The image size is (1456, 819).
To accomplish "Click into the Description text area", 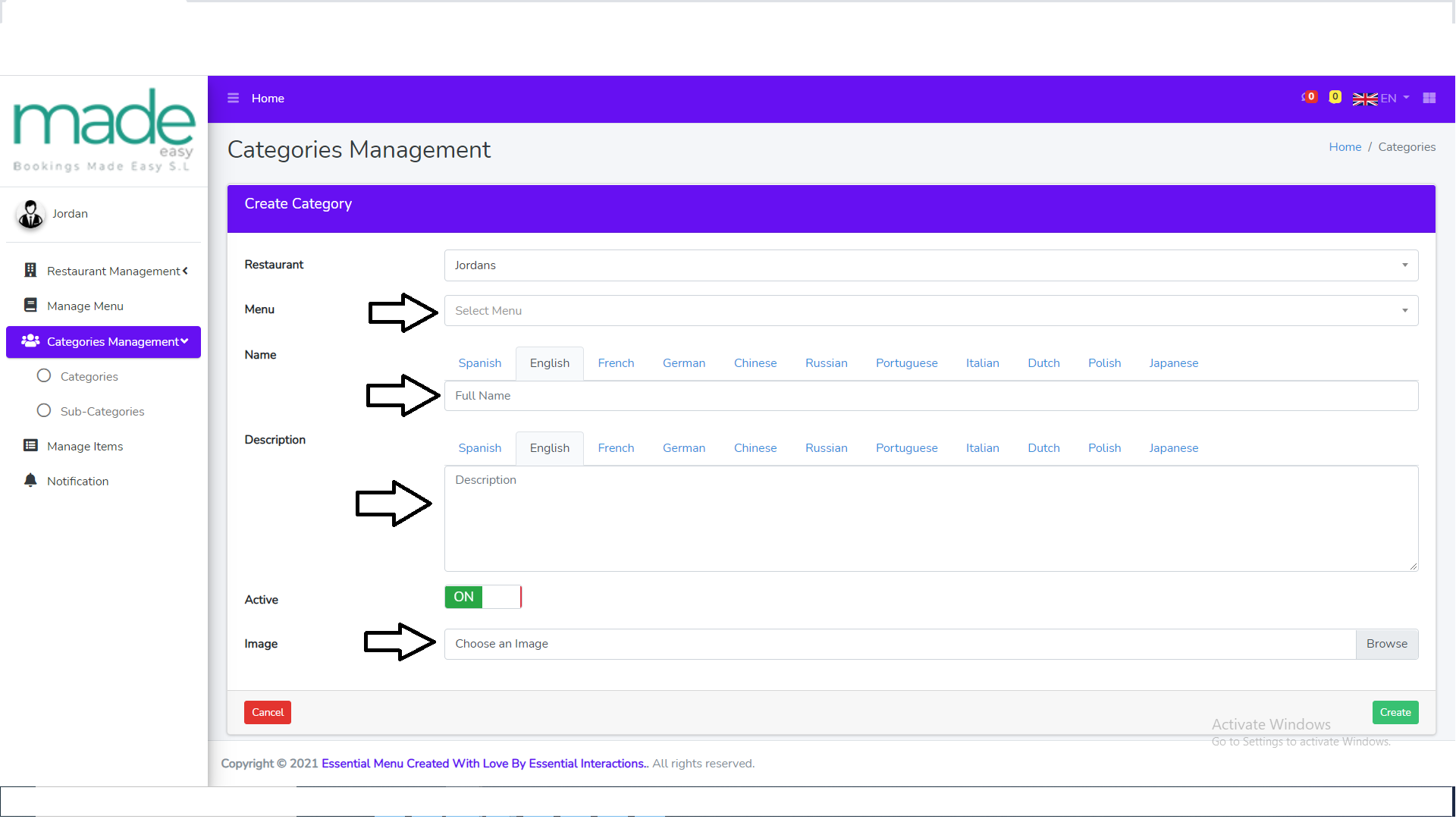I will [931, 519].
